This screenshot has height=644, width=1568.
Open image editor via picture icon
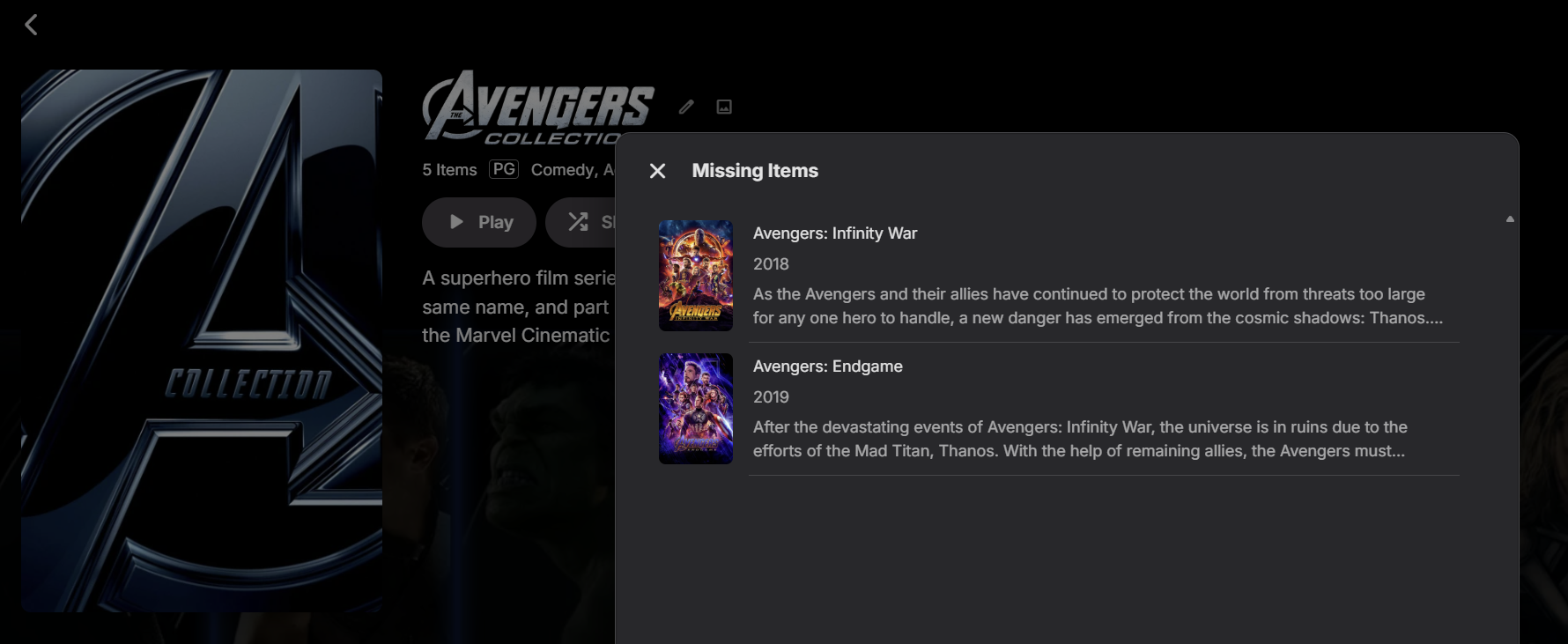[724, 107]
